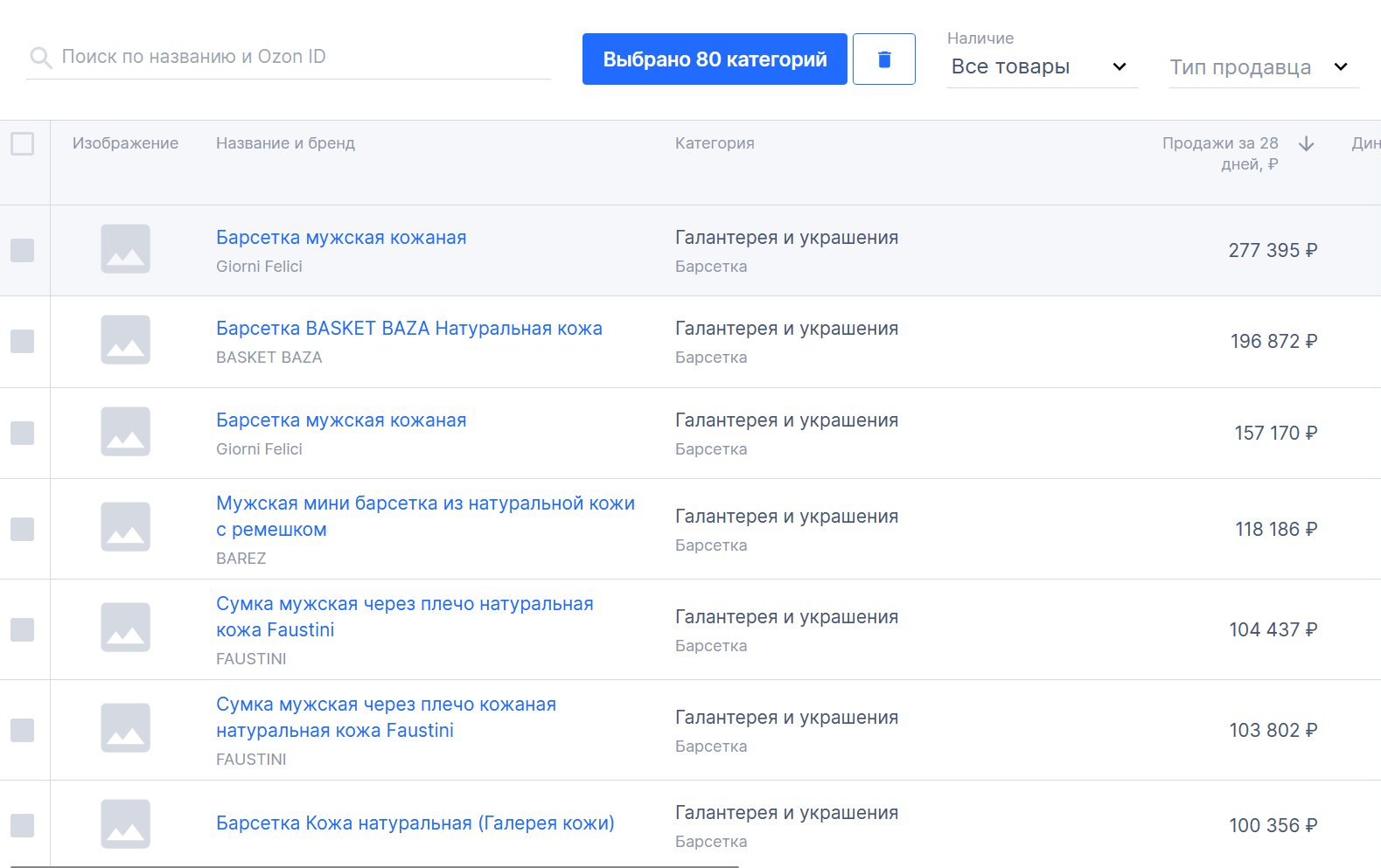Open the Наличие 'Все товары' dropdown

pyautogui.click(x=1042, y=67)
